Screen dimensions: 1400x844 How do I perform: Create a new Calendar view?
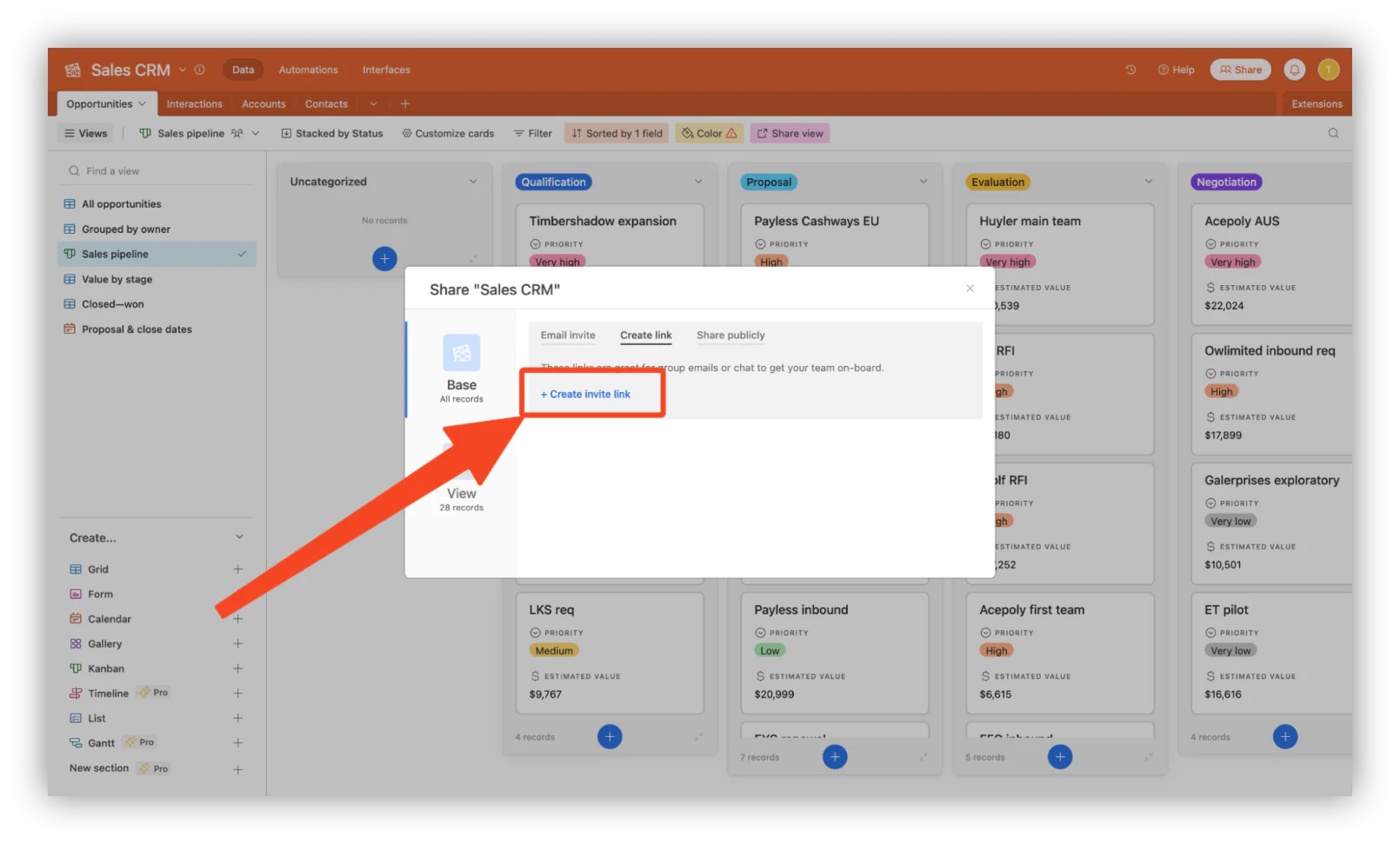coord(237,619)
